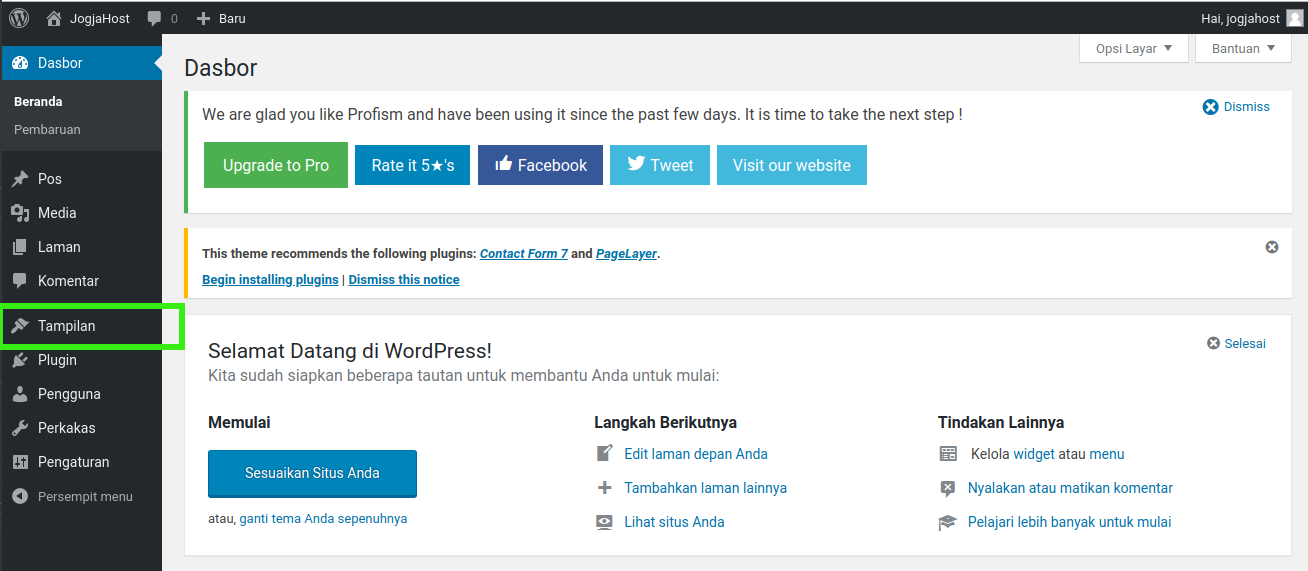Screen dimensions: 1308x571
Task: Click the WordPress logo icon
Action: 19,18
